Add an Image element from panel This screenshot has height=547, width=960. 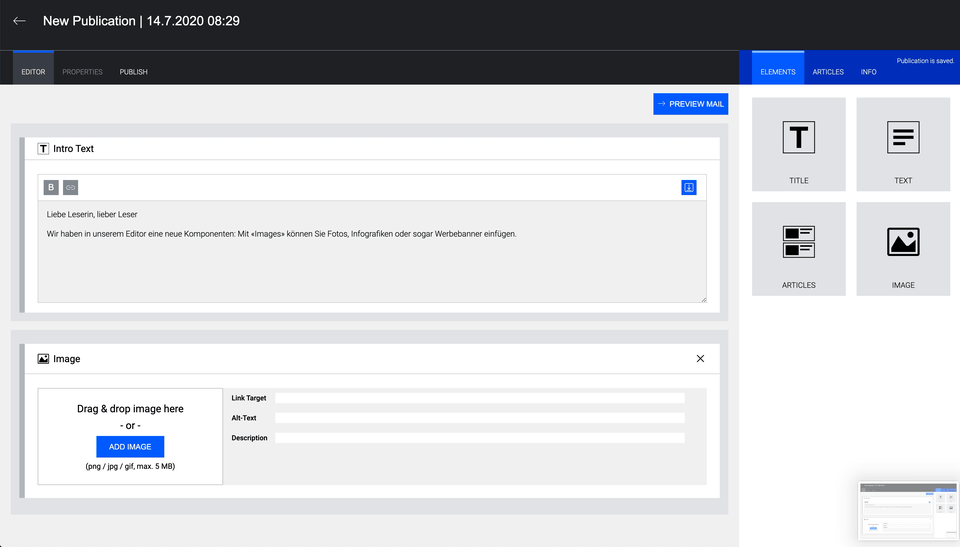(903, 249)
